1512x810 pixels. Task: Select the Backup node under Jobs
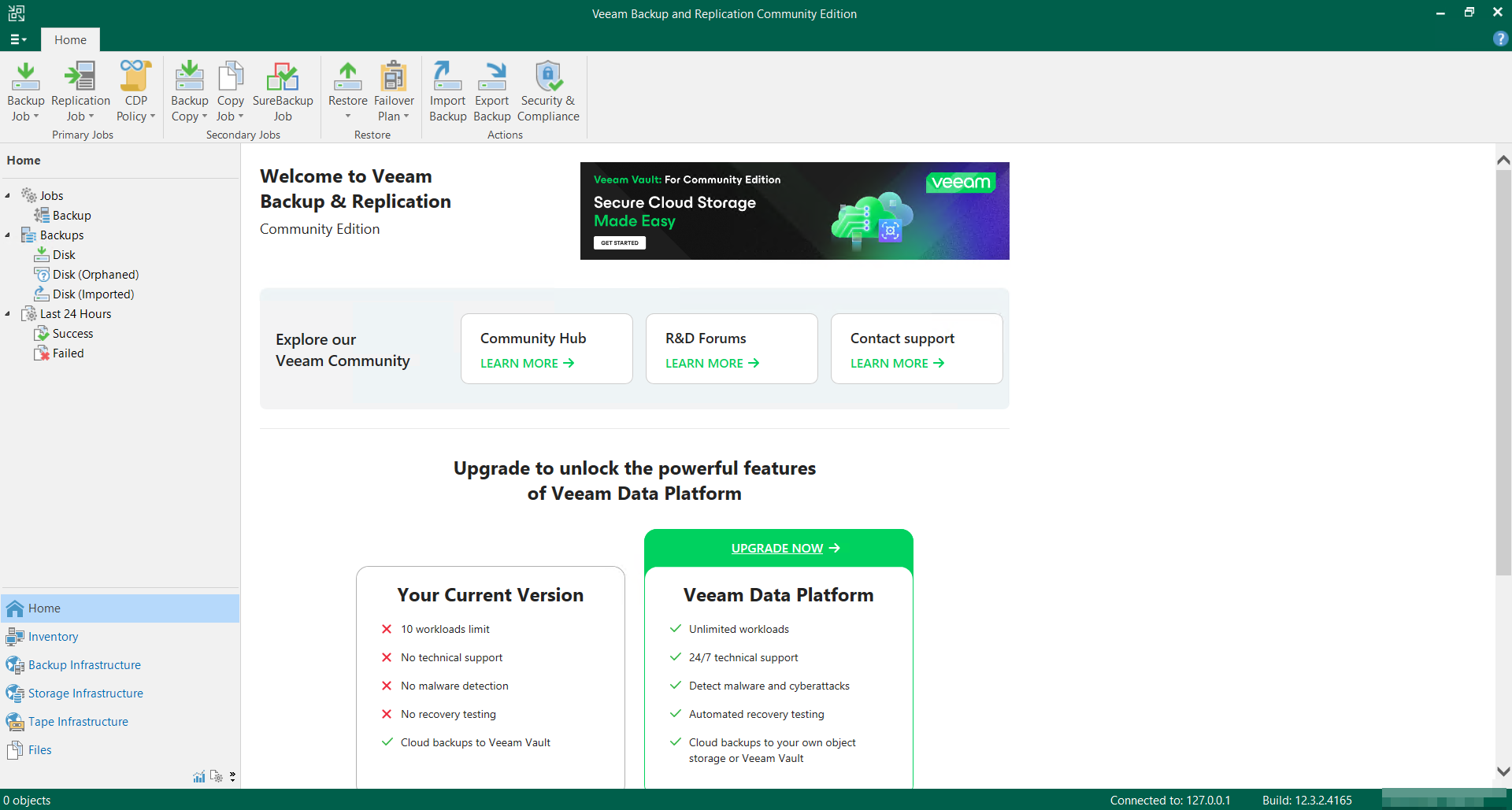72,215
